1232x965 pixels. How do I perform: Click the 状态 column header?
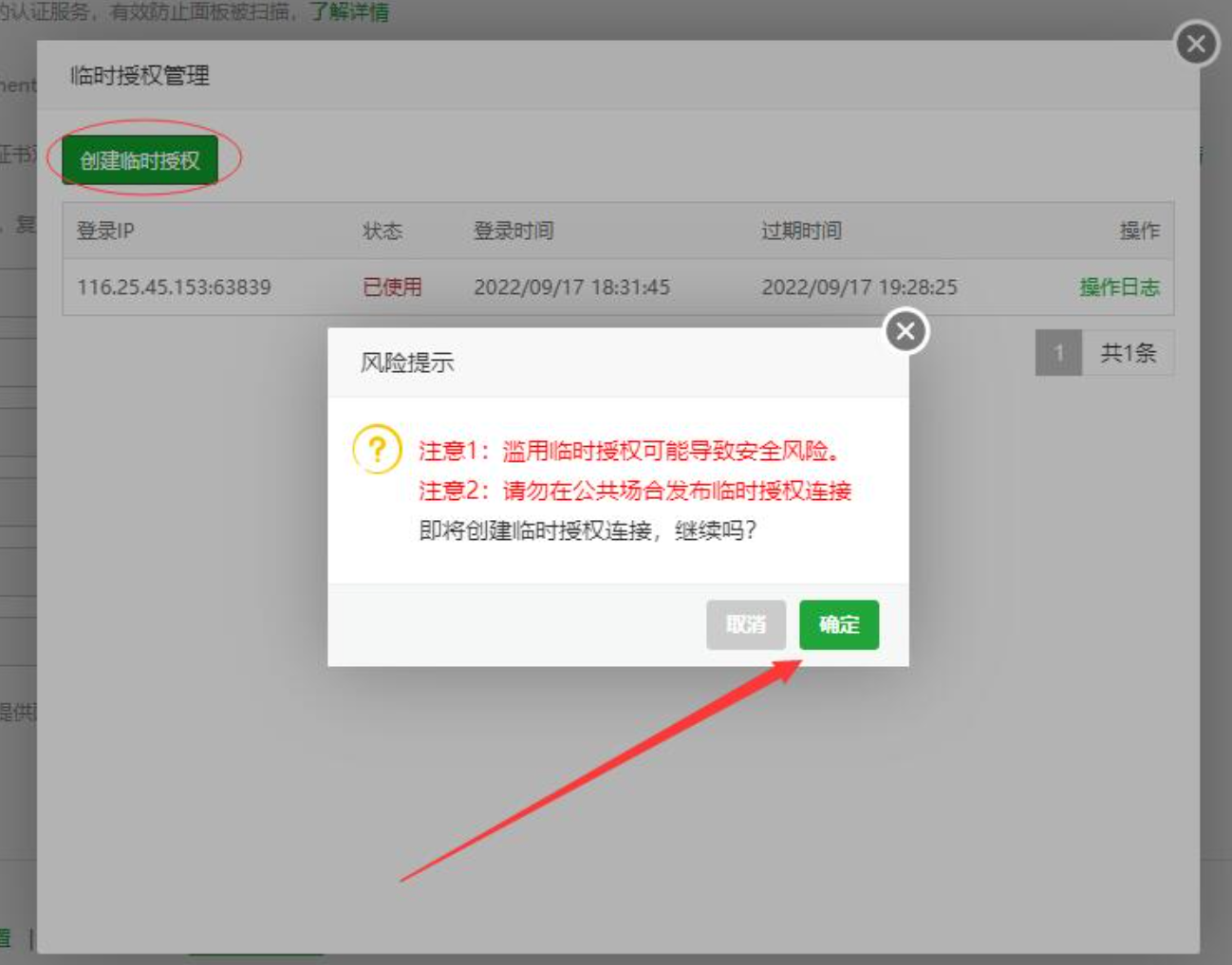tap(383, 232)
